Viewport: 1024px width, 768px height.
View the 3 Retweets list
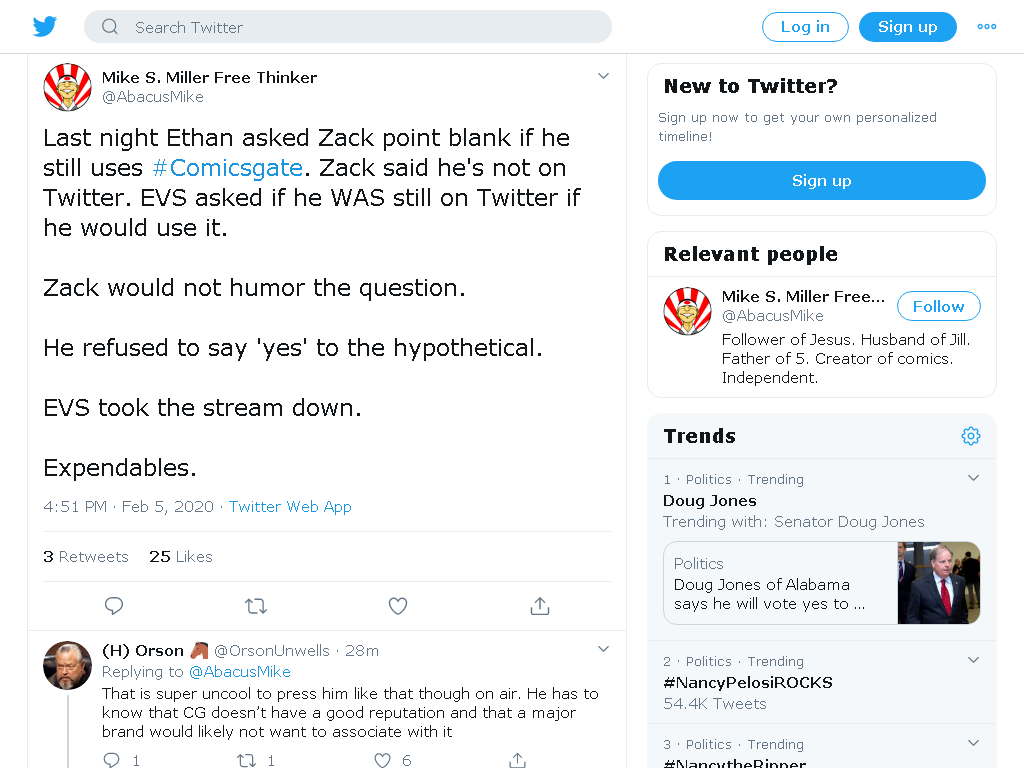86,556
